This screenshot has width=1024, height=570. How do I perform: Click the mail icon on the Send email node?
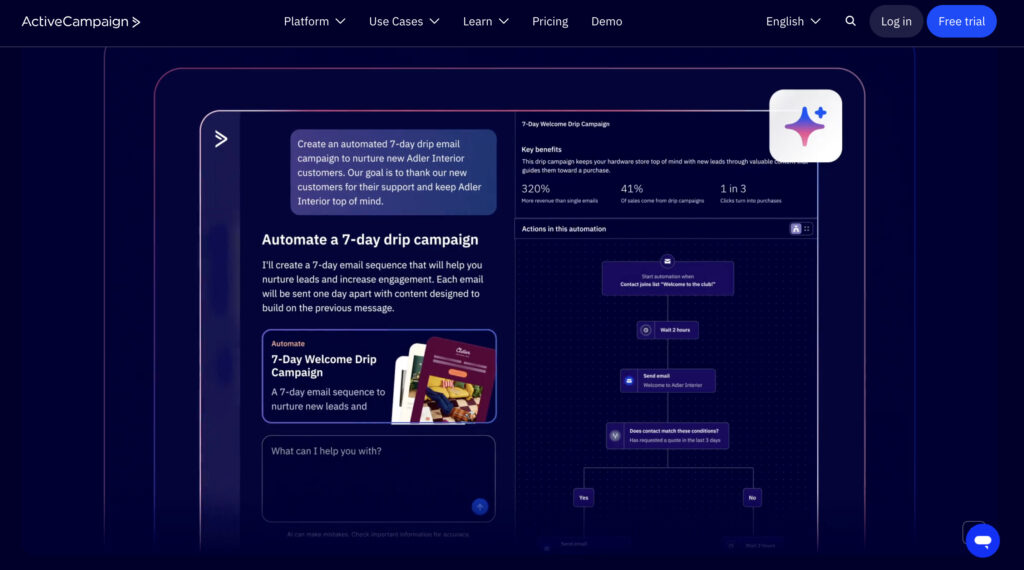click(629, 381)
